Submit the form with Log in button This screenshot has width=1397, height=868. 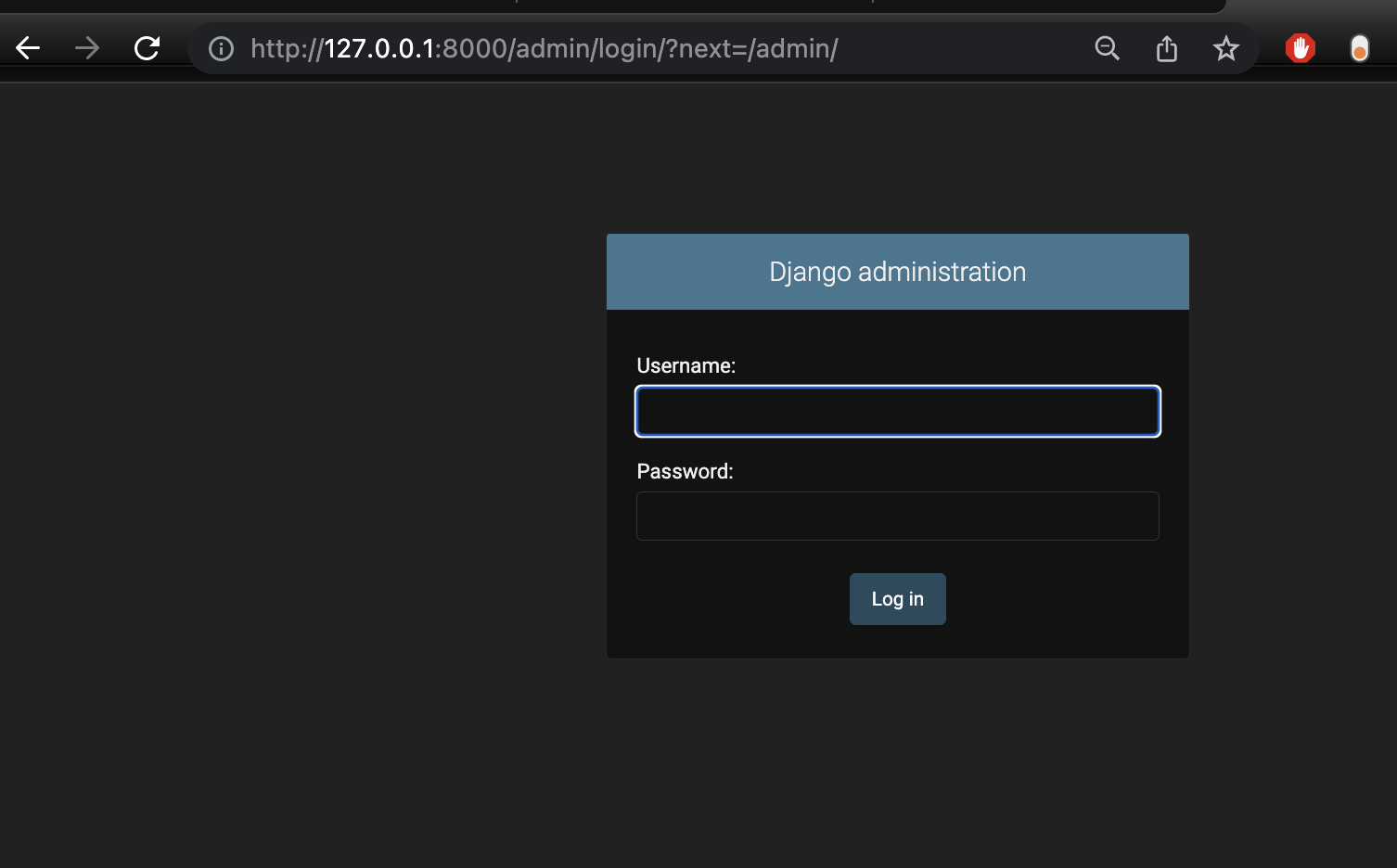click(x=898, y=599)
